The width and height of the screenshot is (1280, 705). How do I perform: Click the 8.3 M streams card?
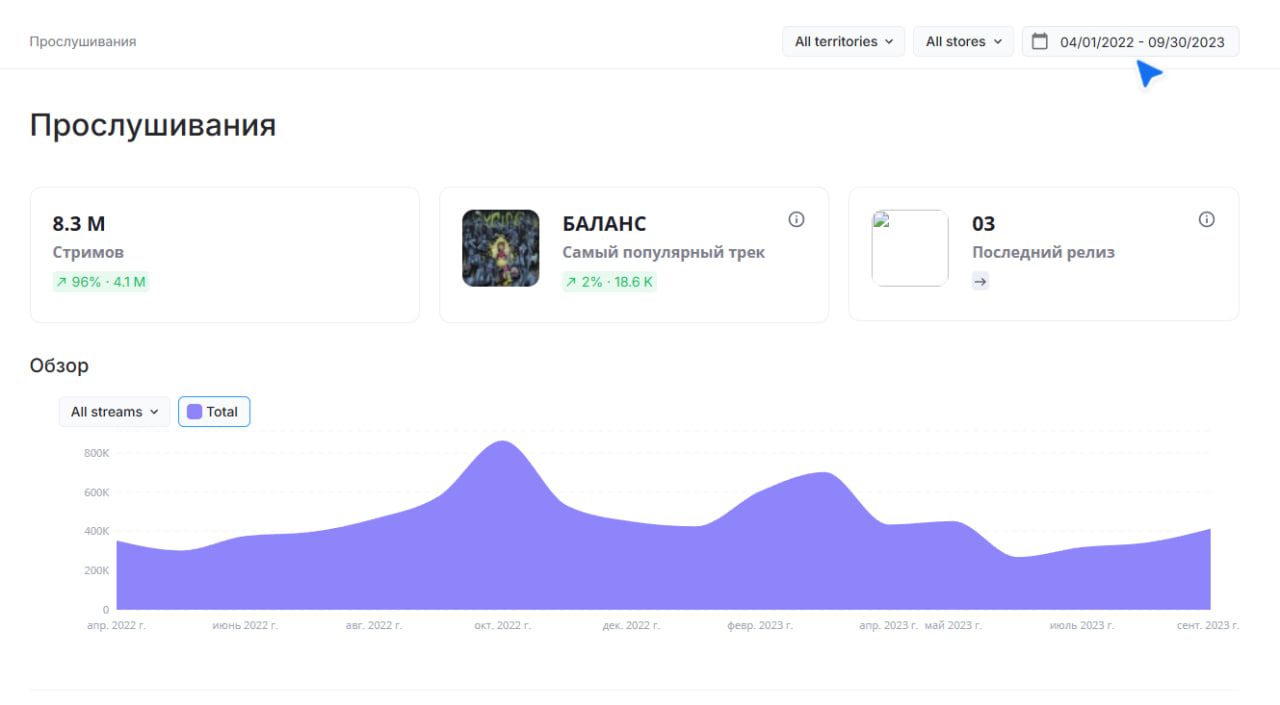click(x=224, y=254)
